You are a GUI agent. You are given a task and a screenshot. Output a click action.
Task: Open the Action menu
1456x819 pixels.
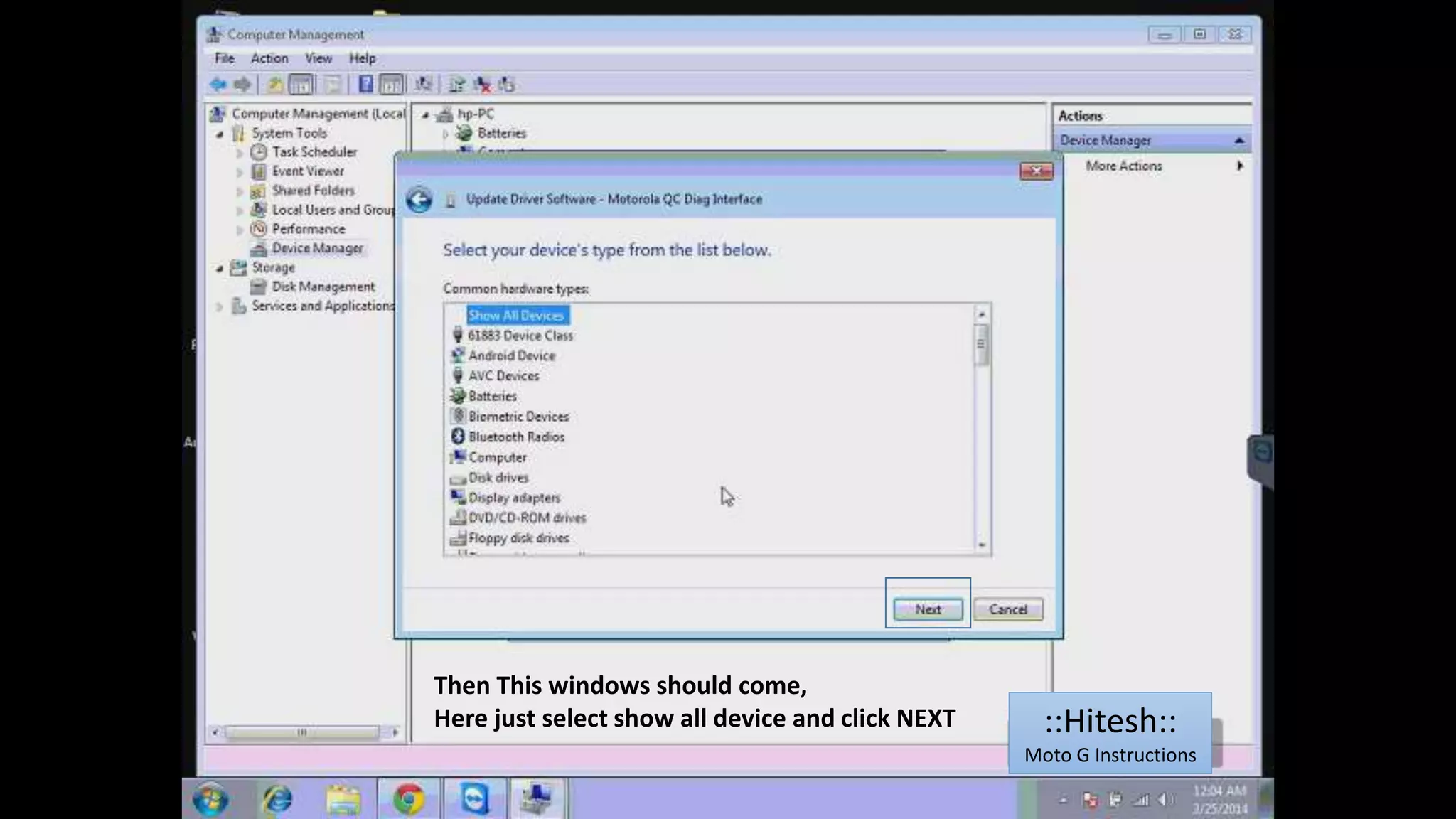pyautogui.click(x=269, y=58)
